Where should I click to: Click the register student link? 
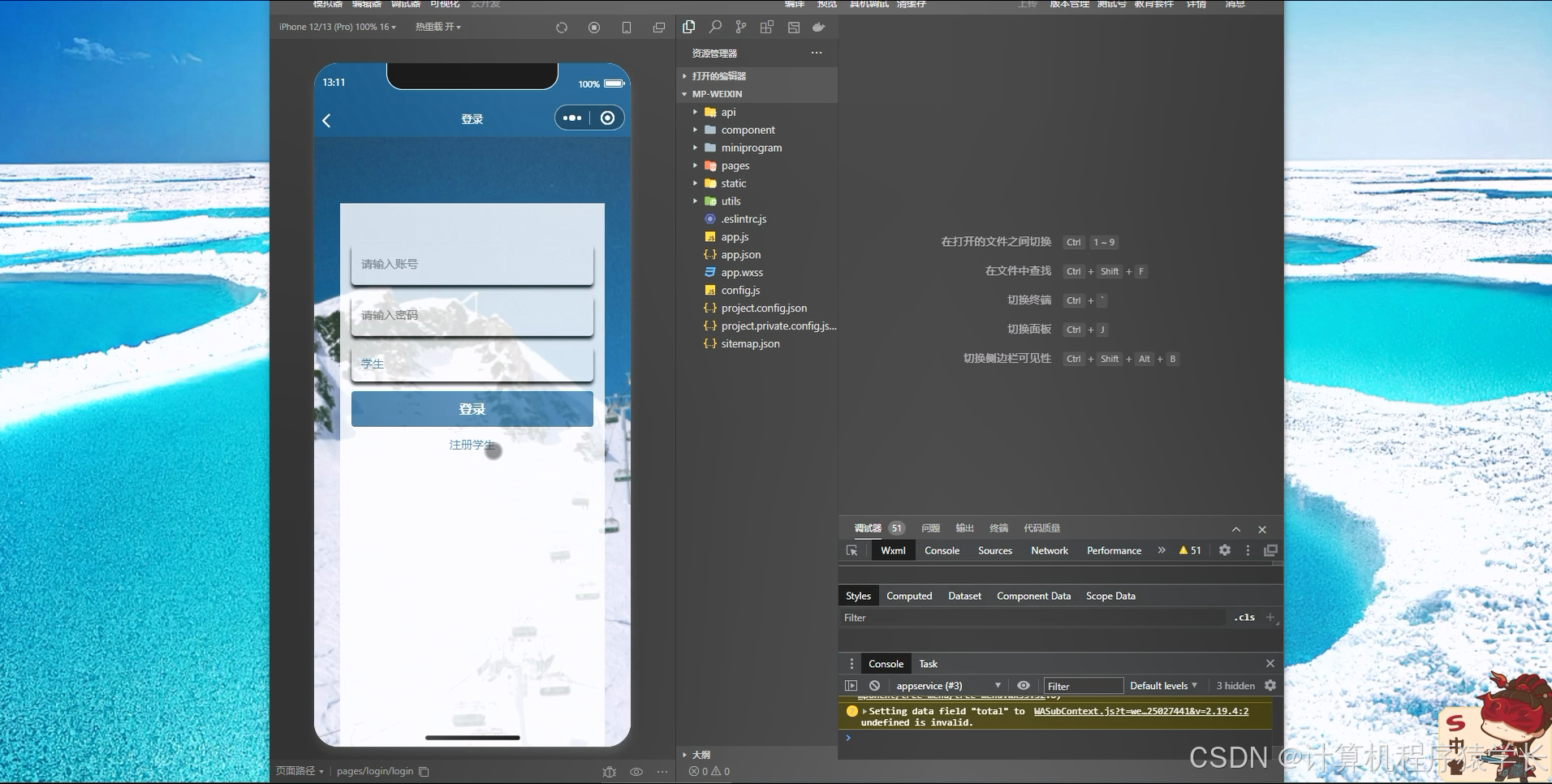coord(472,445)
